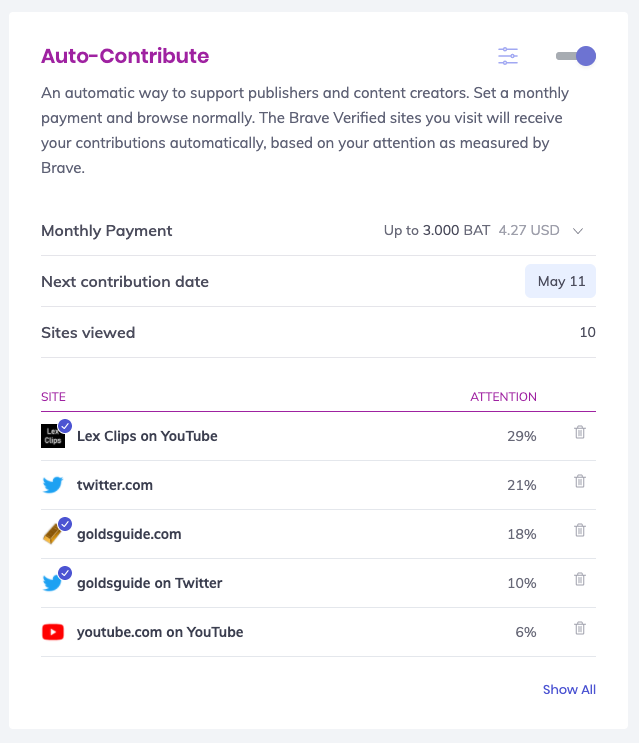Image resolution: width=639 pixels, height=743 pixels.
Task: Click the twitter.com bird icon
Action: tap(53, 485)
